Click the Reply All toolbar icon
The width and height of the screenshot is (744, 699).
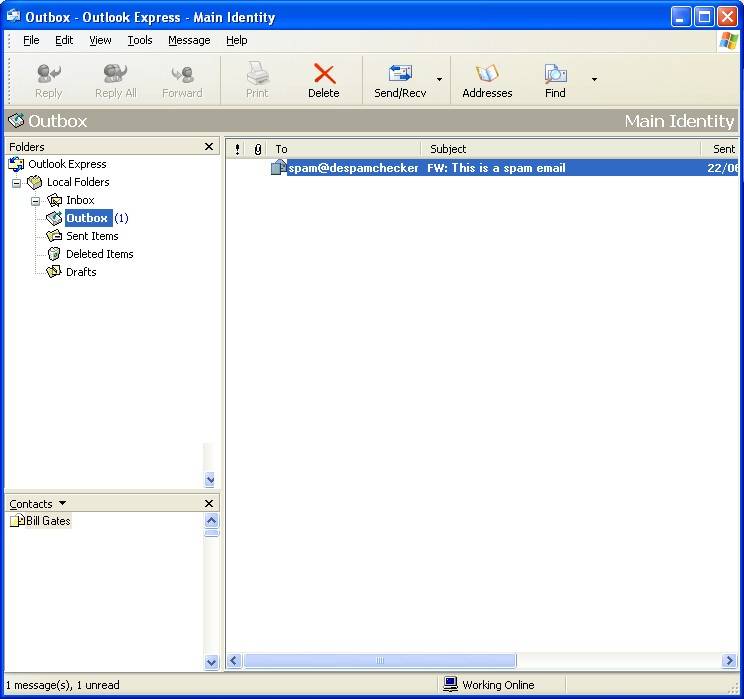tap(115, 74)
